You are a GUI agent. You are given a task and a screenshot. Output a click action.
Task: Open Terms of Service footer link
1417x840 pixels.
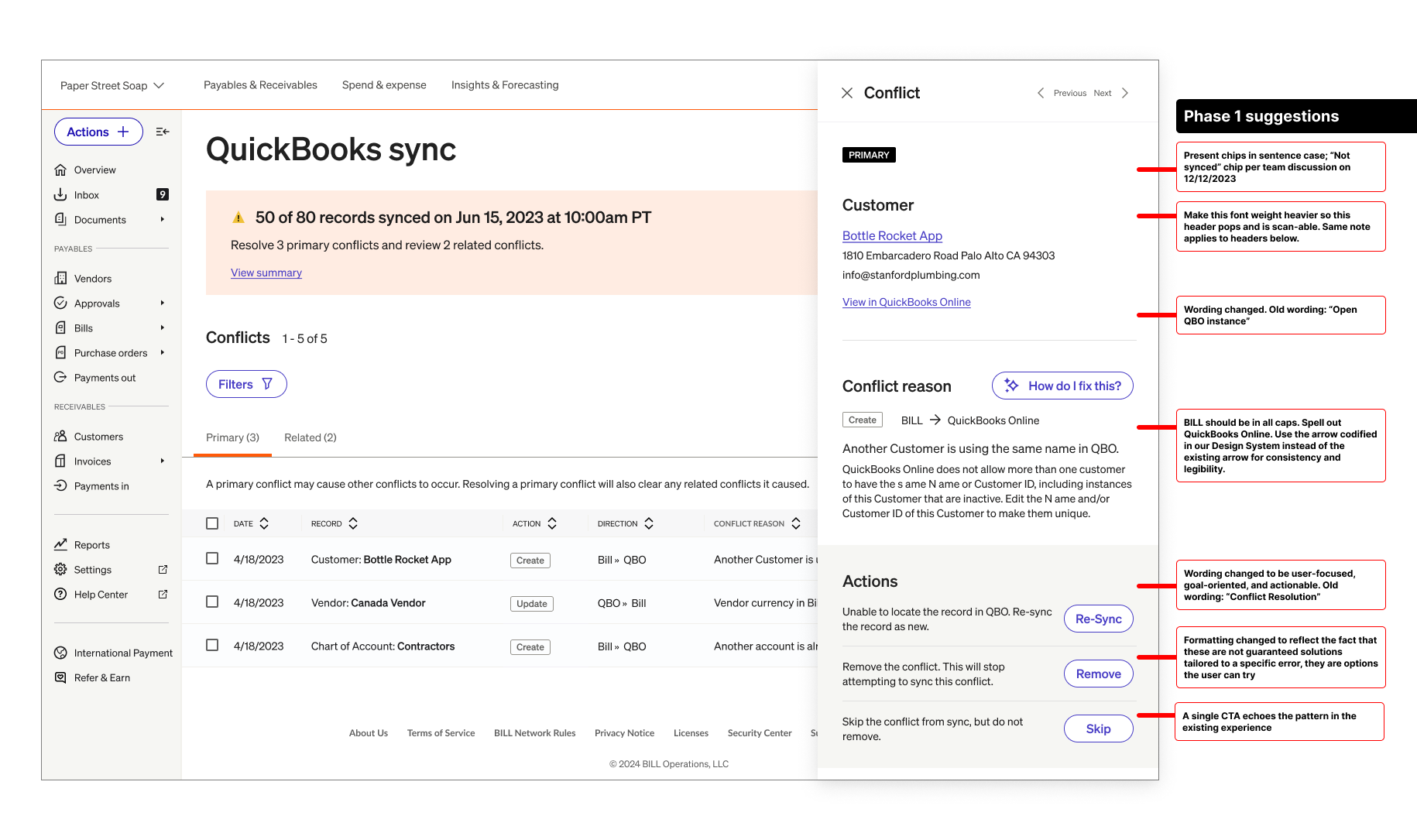pos(441,733)
